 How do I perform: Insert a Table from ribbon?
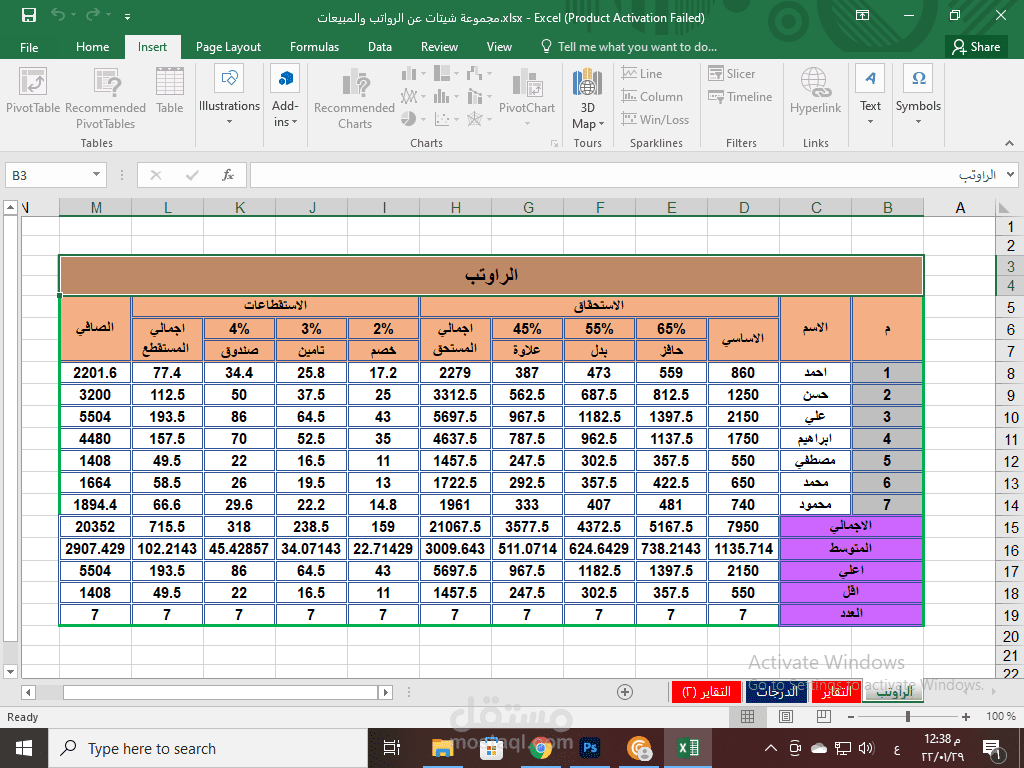pos(170,91)
